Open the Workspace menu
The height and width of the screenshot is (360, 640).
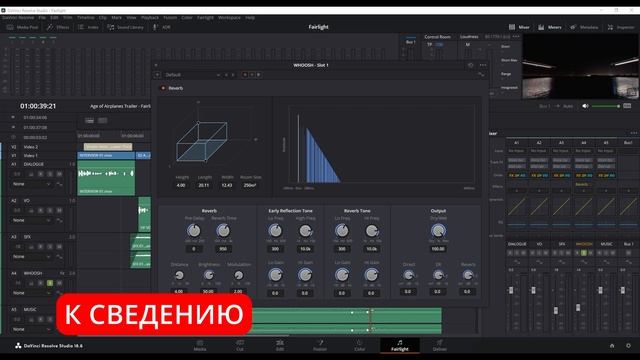coord(229,18)
